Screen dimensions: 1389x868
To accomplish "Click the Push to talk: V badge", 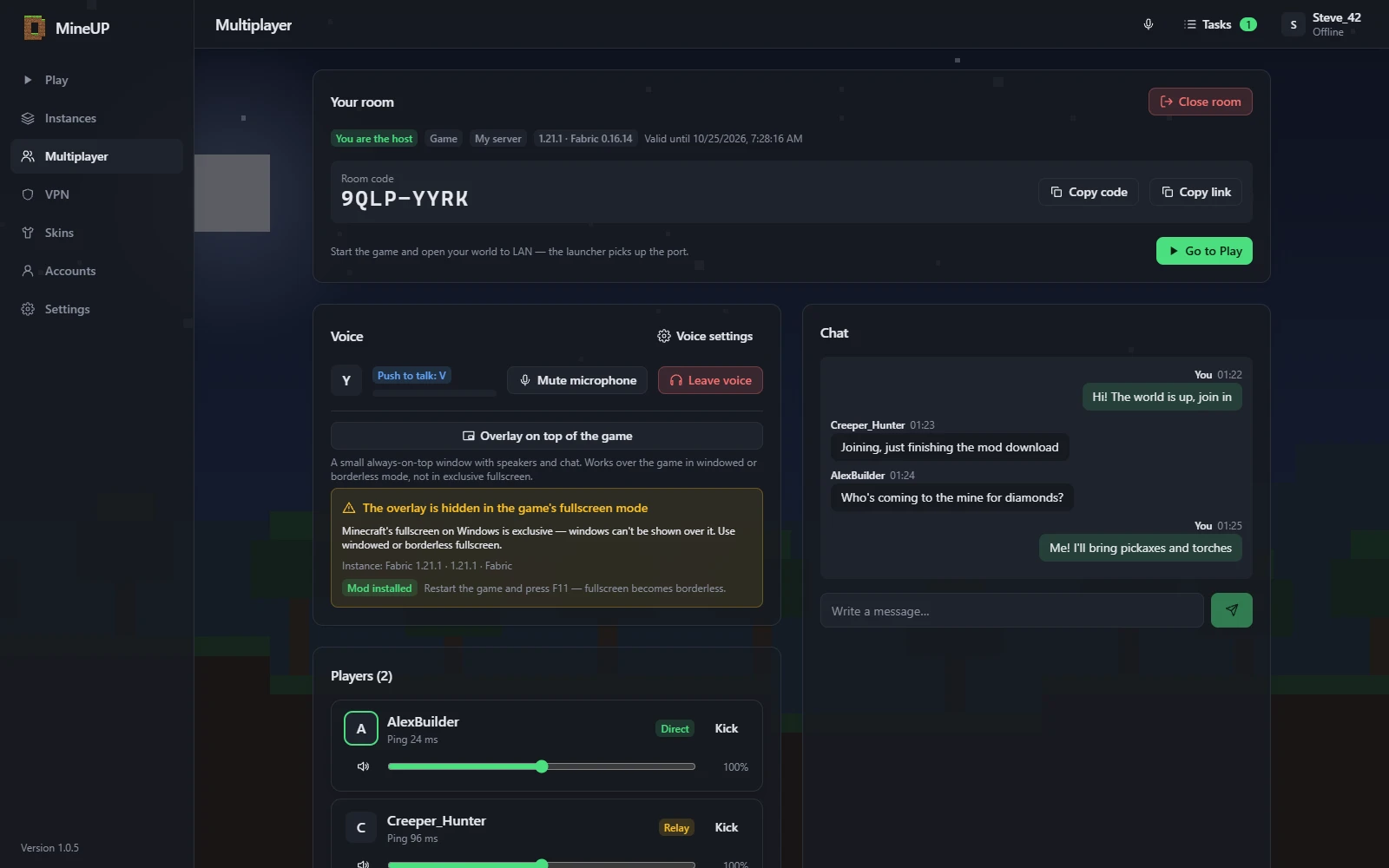I will [x=411, y=376].
